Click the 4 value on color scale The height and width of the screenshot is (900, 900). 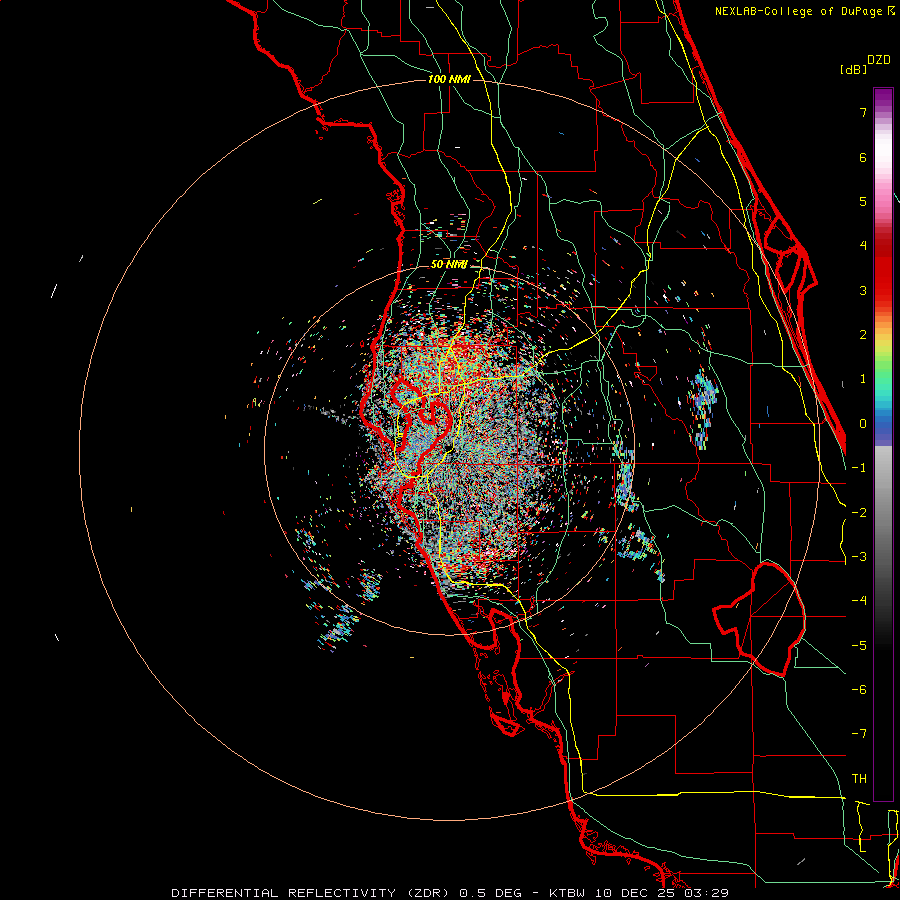point(863,246)
